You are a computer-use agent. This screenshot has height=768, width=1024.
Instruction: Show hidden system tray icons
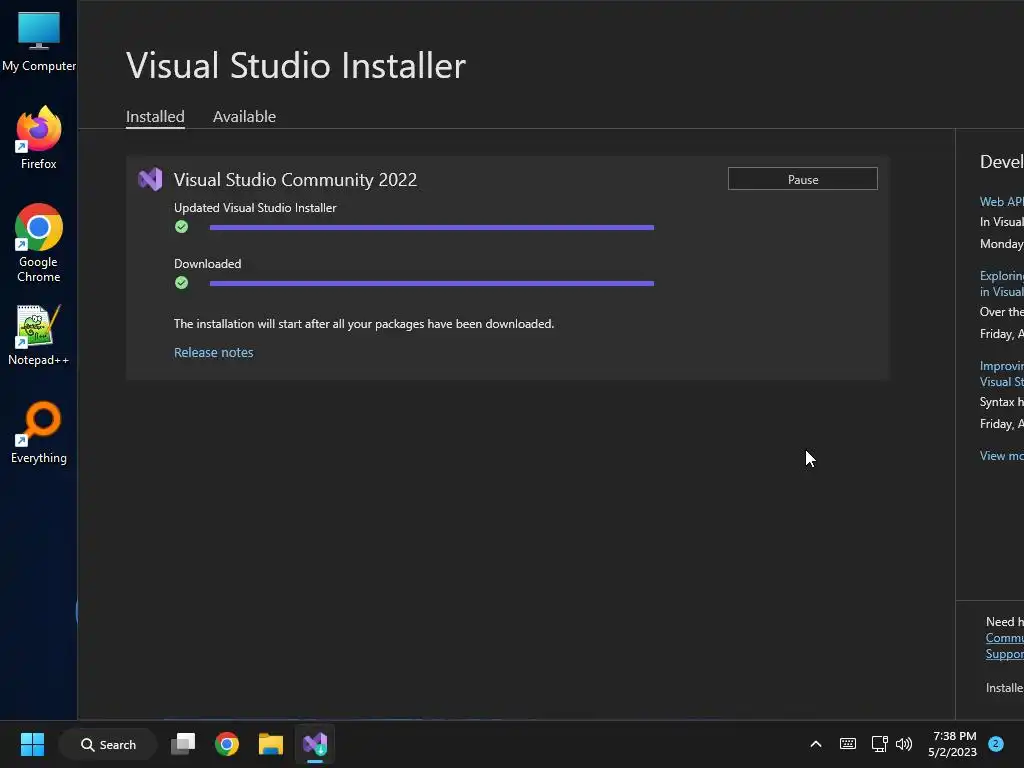(816, 744)
